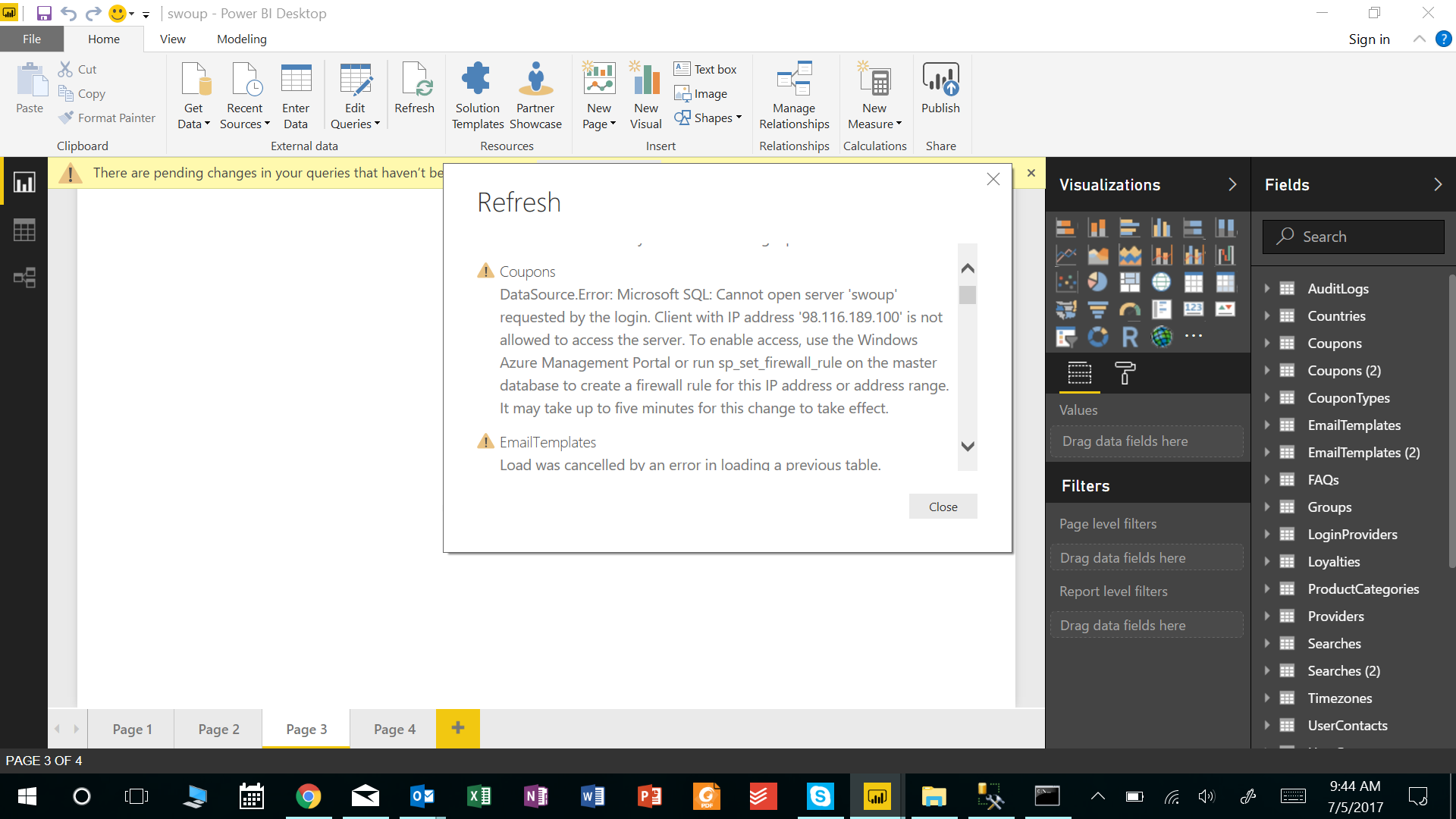Save the file from quick access toolbar
Viewport: 1456px width, 819px height.
(x=44, y=14)
